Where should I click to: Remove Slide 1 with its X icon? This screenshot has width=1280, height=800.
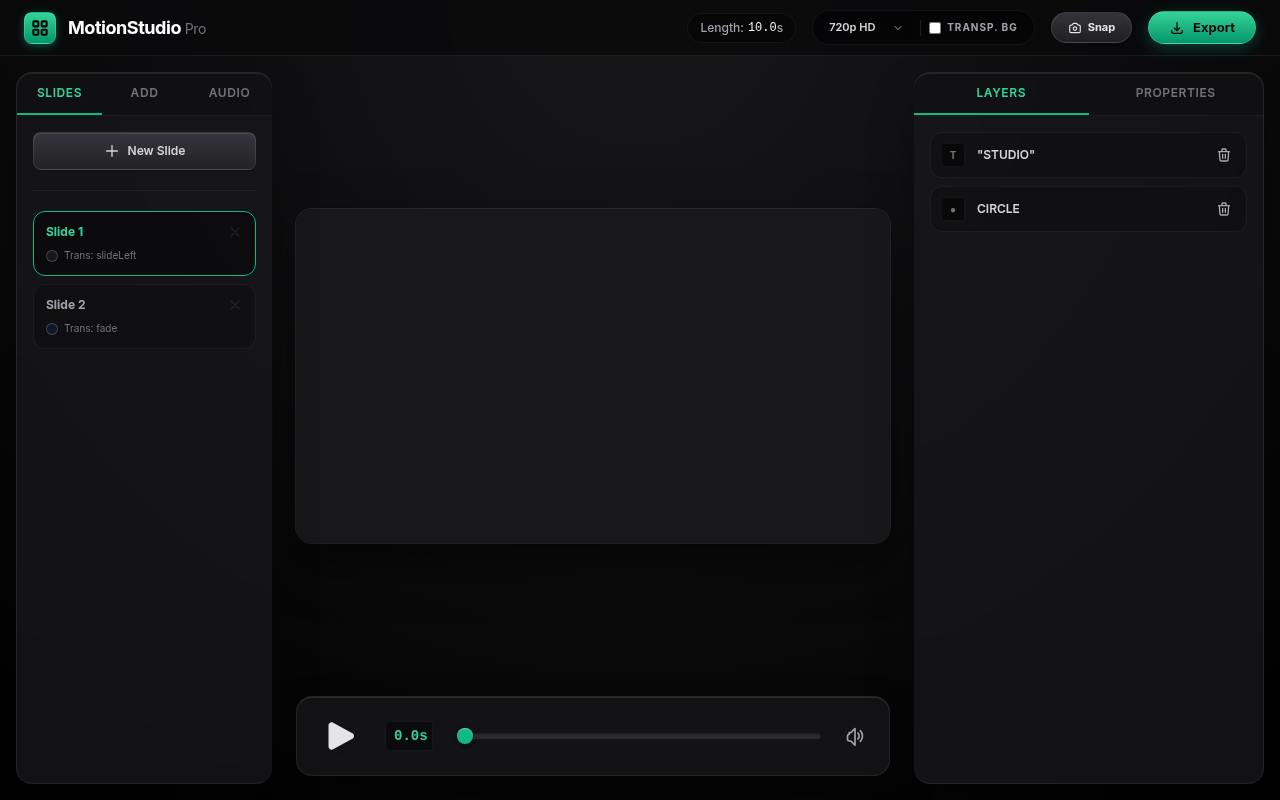coord(235,232)
